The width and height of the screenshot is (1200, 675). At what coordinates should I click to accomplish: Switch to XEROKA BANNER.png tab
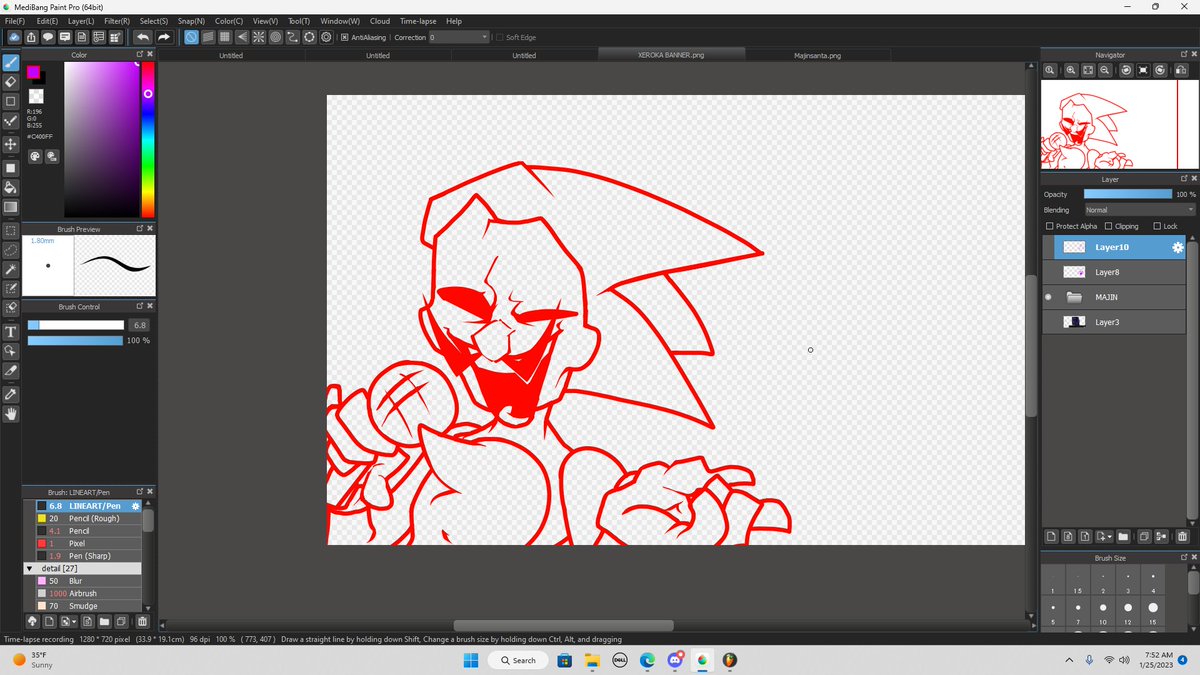671,55
